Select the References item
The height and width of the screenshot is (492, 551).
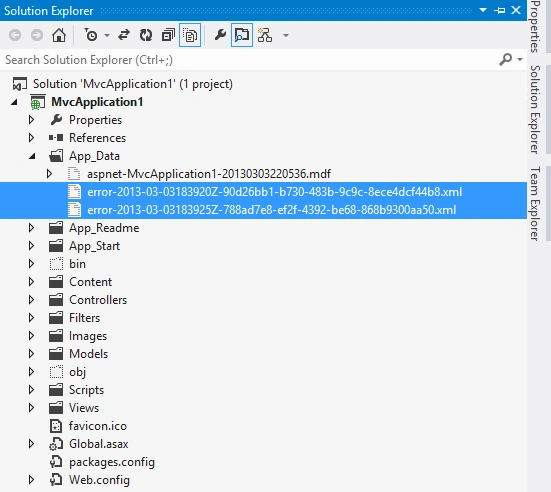[x=97, y=138]
